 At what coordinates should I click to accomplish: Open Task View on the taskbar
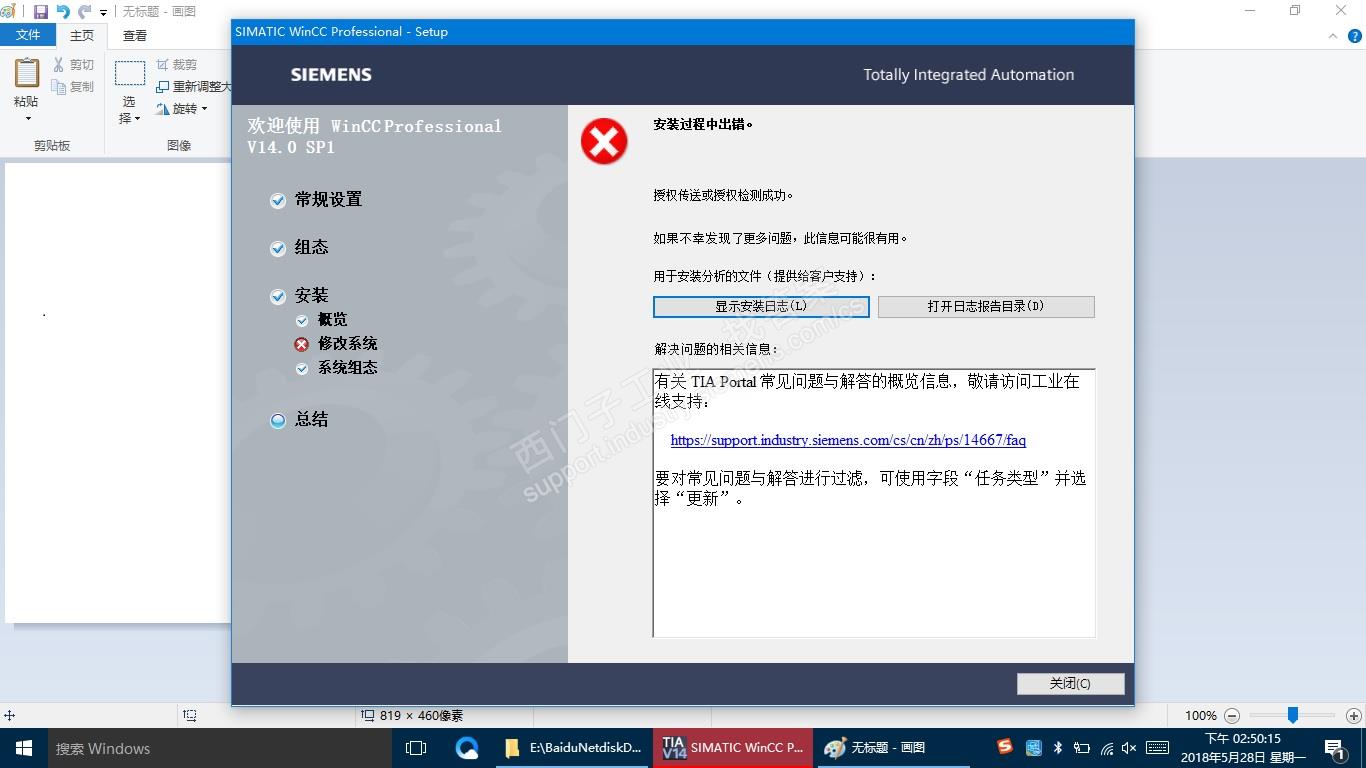click(x=416, y=748)
